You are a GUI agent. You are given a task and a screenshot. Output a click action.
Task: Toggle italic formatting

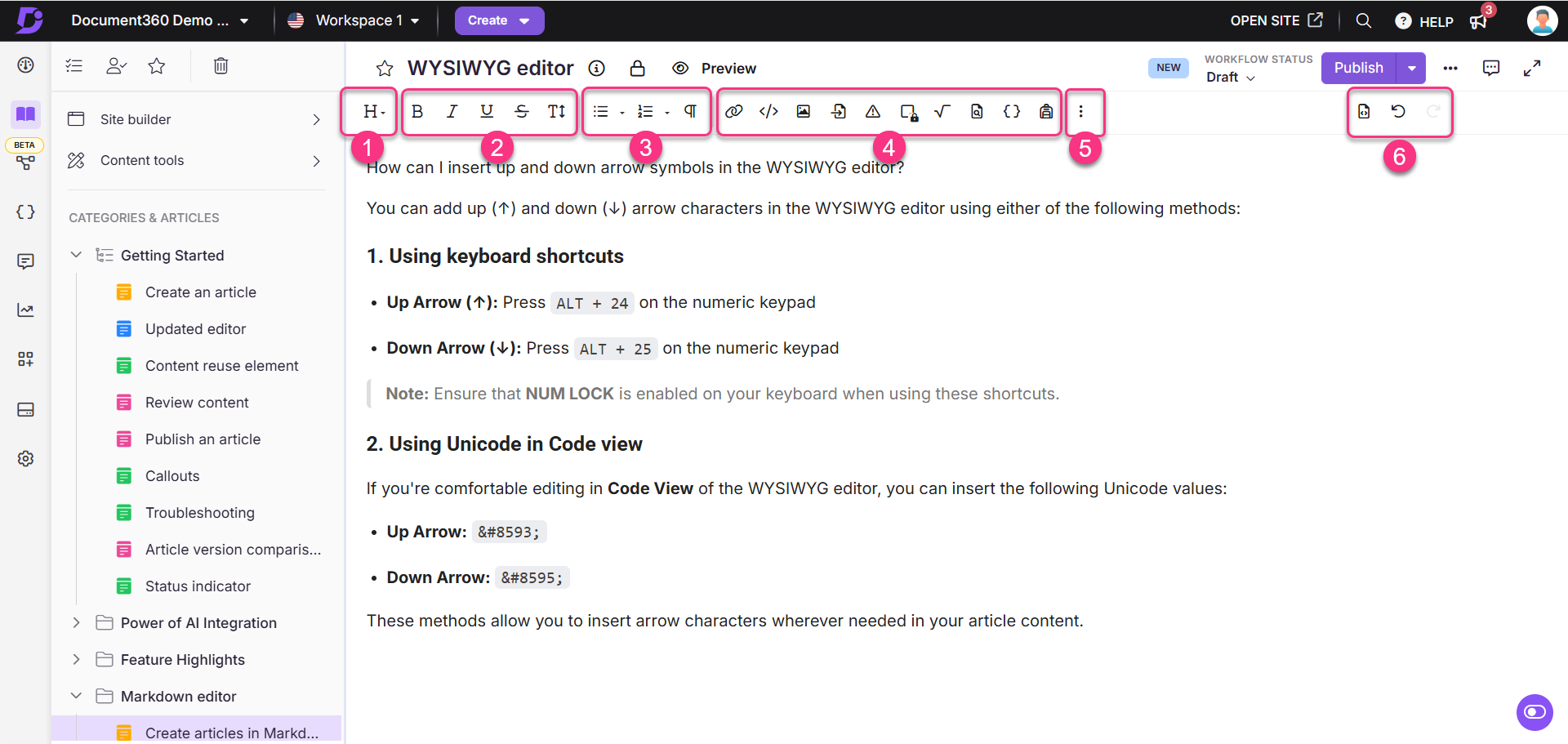pyautogui.click(x=452, y=112)
